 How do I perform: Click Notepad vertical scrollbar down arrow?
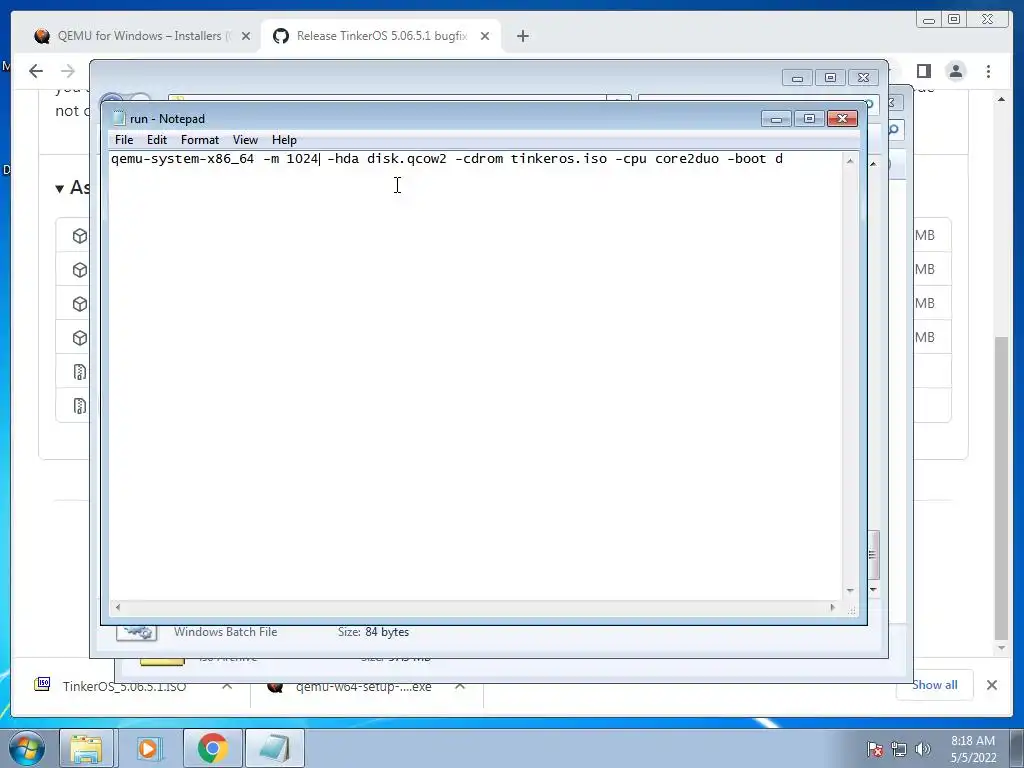click(850, 590)
